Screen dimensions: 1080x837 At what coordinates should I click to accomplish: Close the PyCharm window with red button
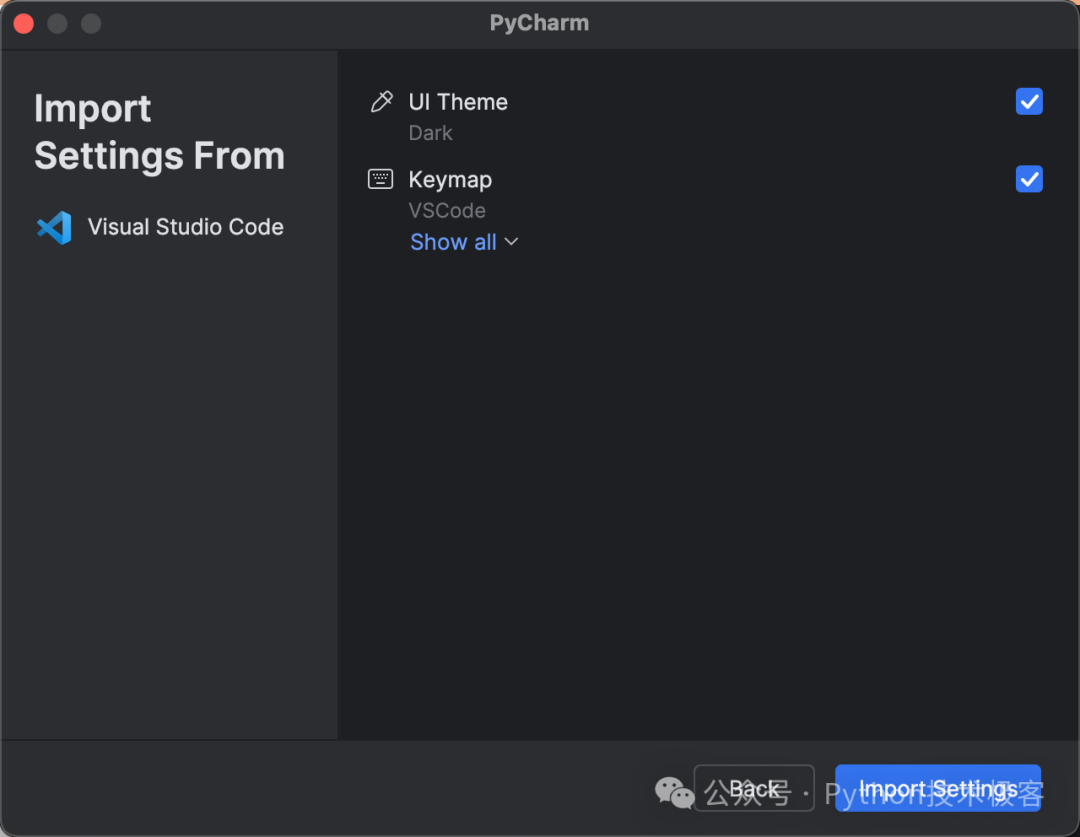coord(23,23)
